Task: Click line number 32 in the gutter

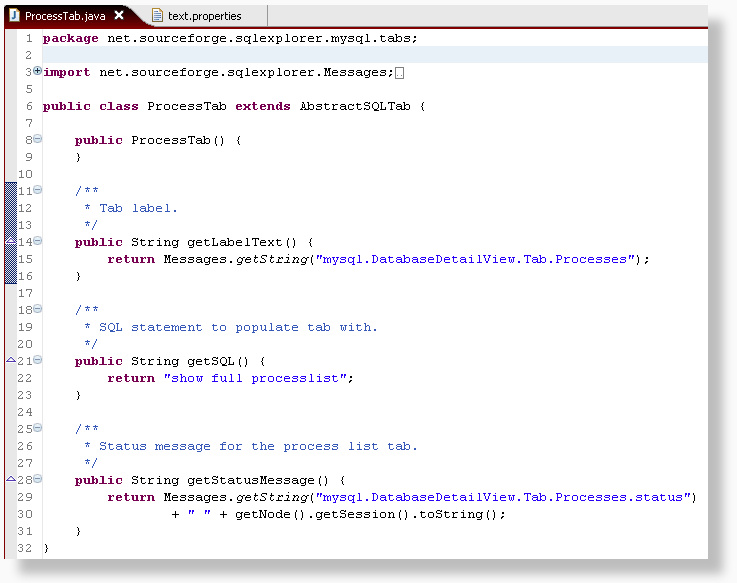Action: (x=25, y=548)
